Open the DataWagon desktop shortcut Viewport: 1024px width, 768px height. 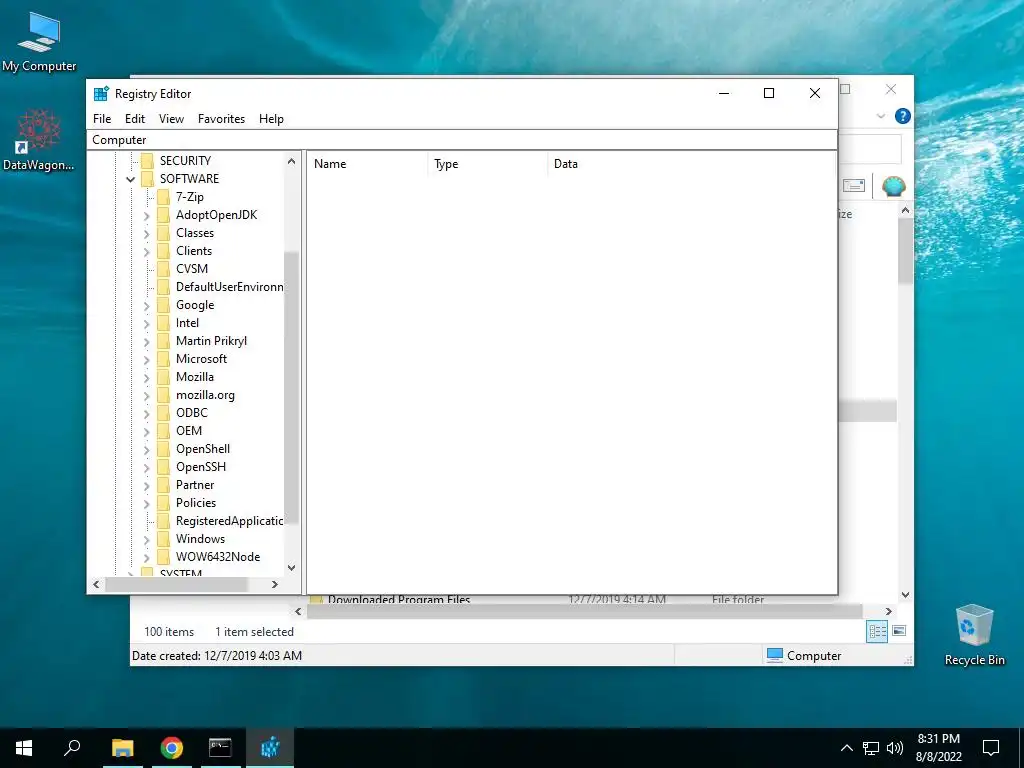click(39, 140)
